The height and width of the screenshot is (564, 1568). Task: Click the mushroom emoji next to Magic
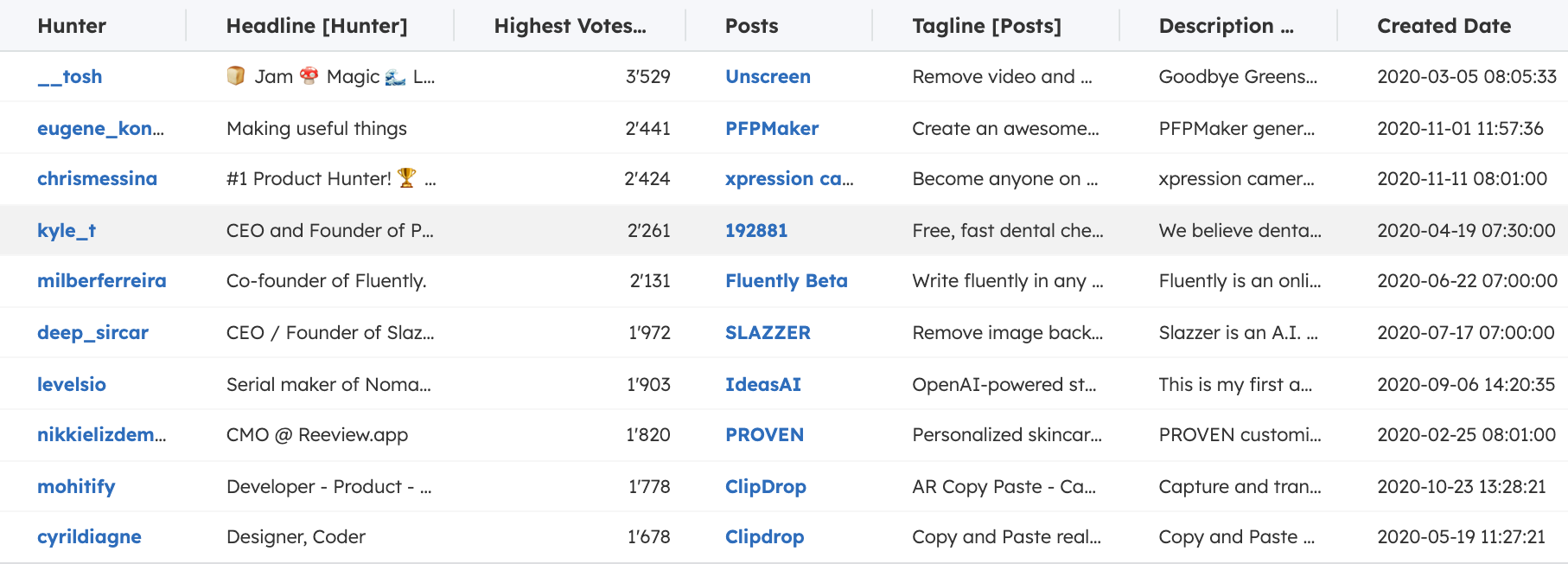[309, 76]
